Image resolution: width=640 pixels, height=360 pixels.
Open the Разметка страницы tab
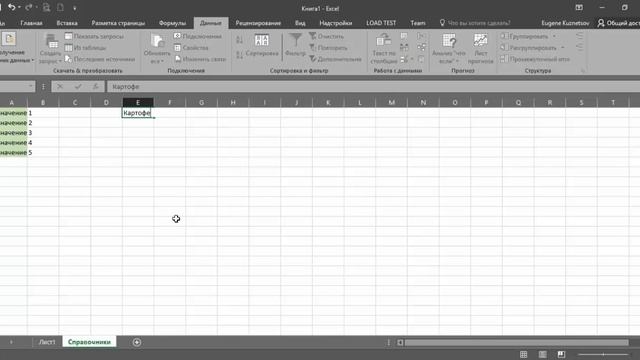[118, 23]
